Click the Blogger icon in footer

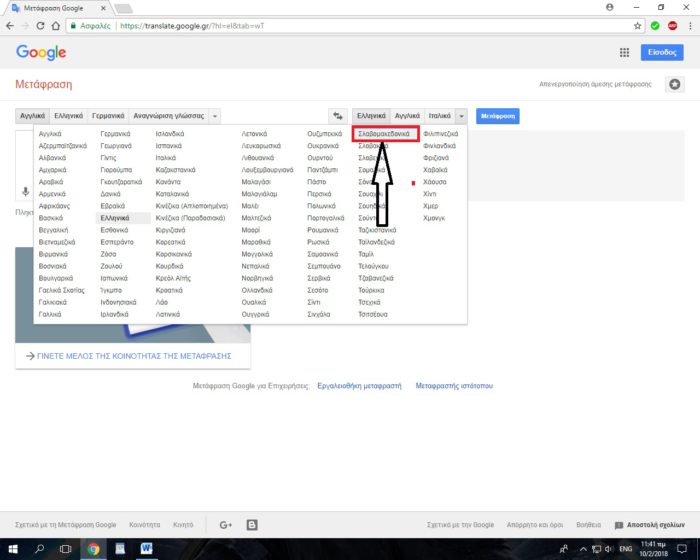click(x=252, y=524)
